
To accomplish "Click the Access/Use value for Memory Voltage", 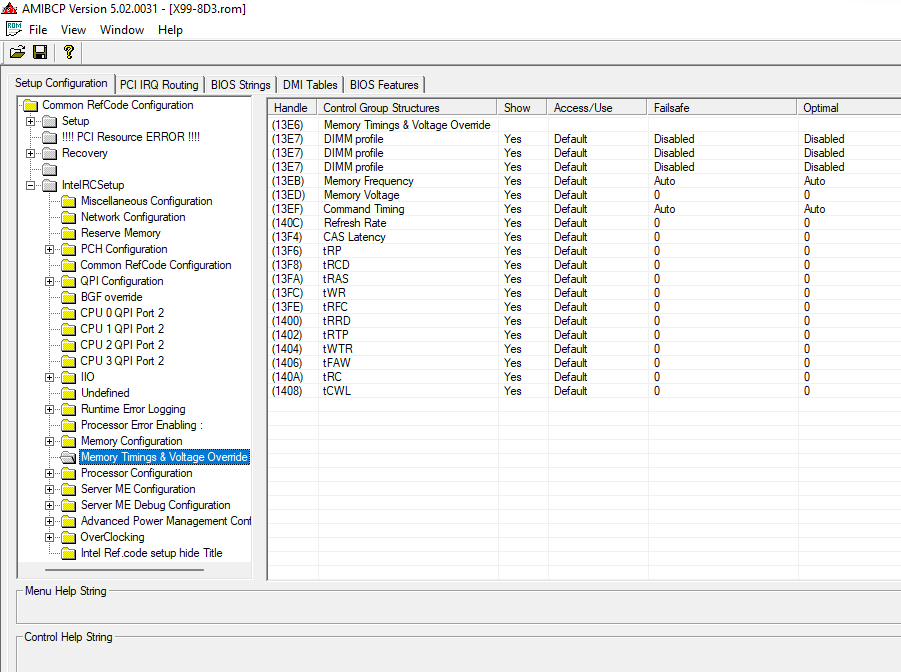I will [x=571, y=195].
